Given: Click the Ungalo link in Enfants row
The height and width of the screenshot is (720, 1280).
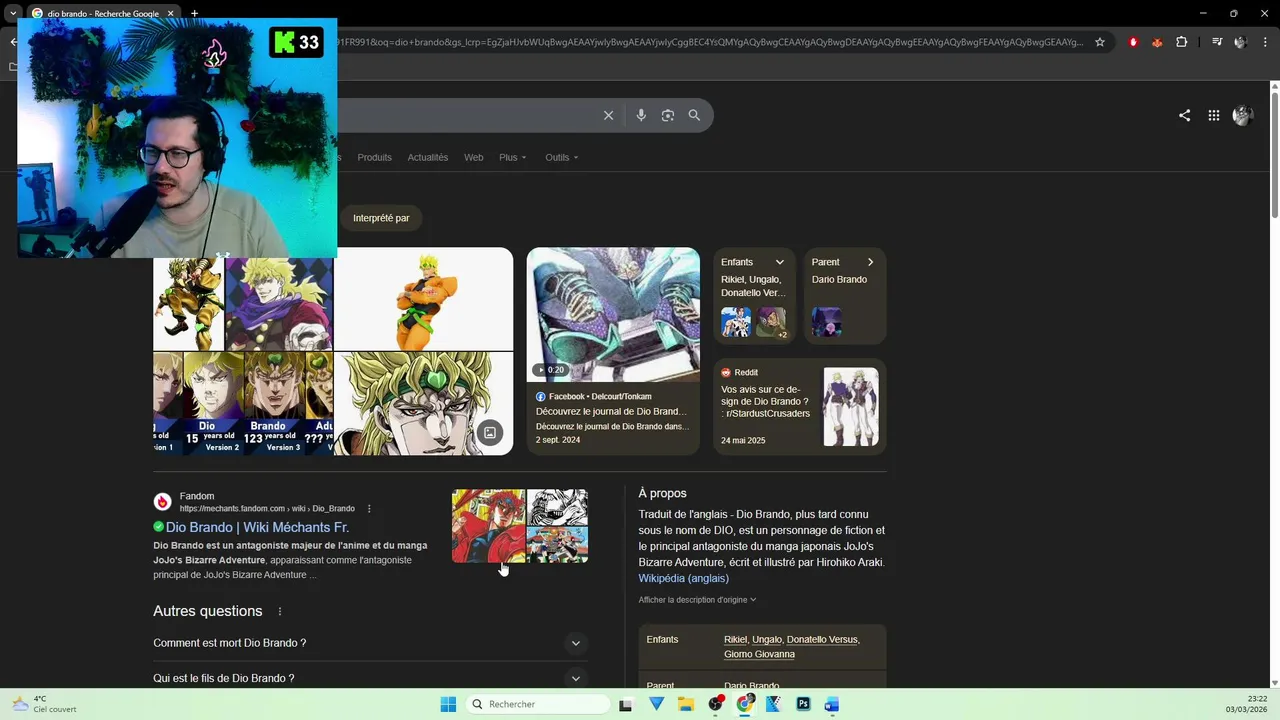Looking at the screenshot, I should click(x=767, y=639).
